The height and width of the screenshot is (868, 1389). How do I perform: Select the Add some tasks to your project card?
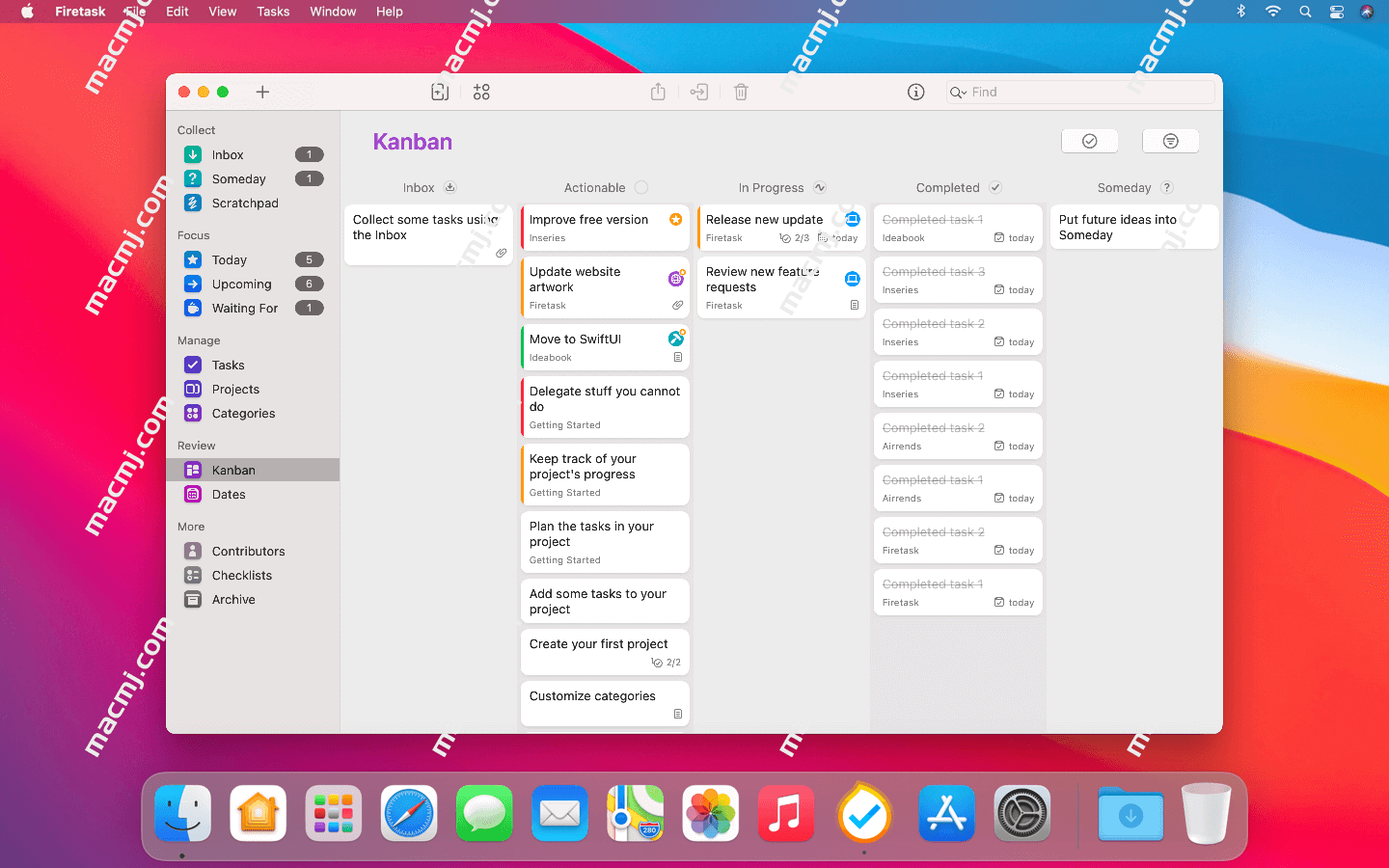point(605,601)
